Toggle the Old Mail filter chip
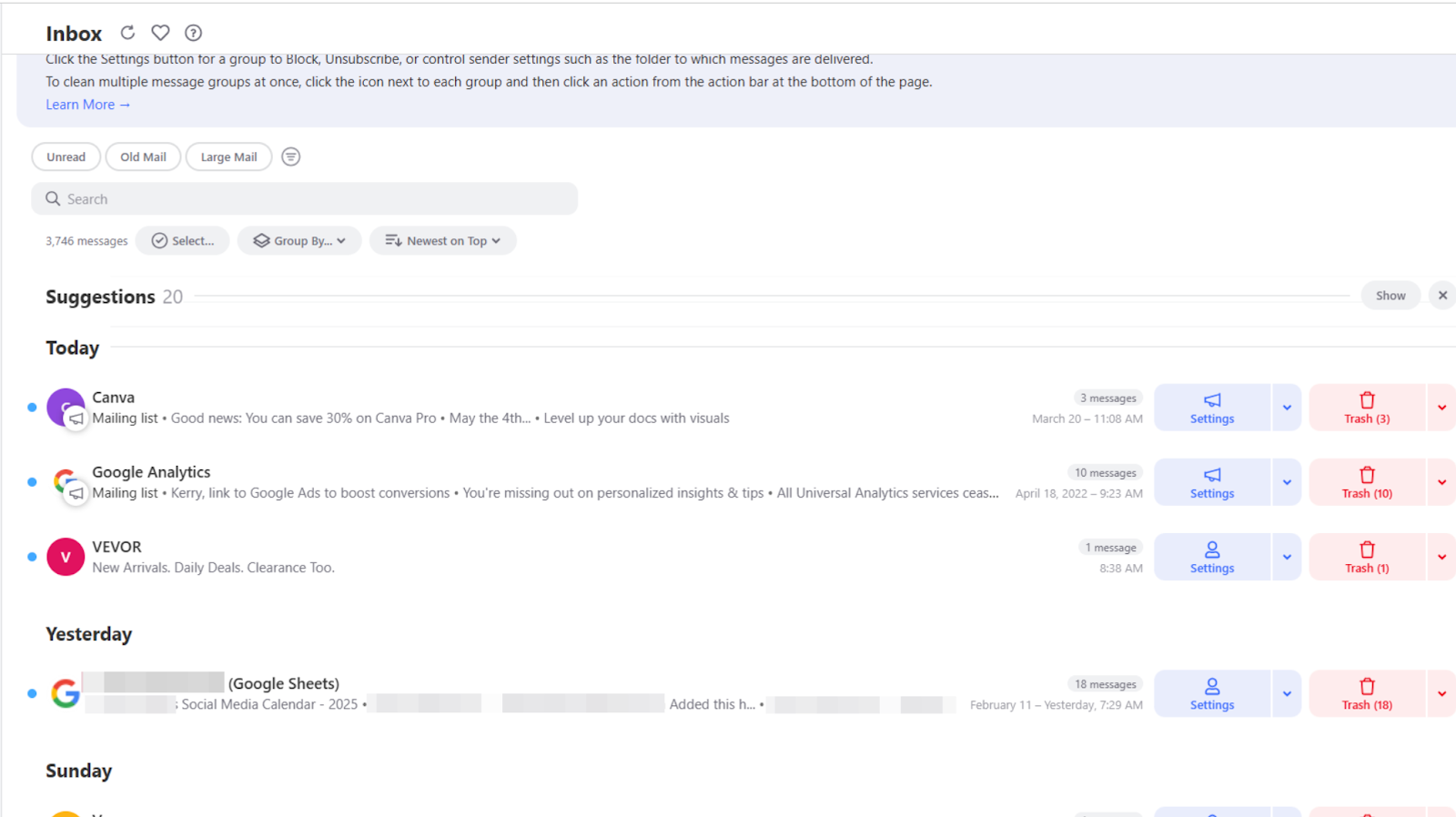The width and height of the screenshot is (1456, 817). click(143, 156)
